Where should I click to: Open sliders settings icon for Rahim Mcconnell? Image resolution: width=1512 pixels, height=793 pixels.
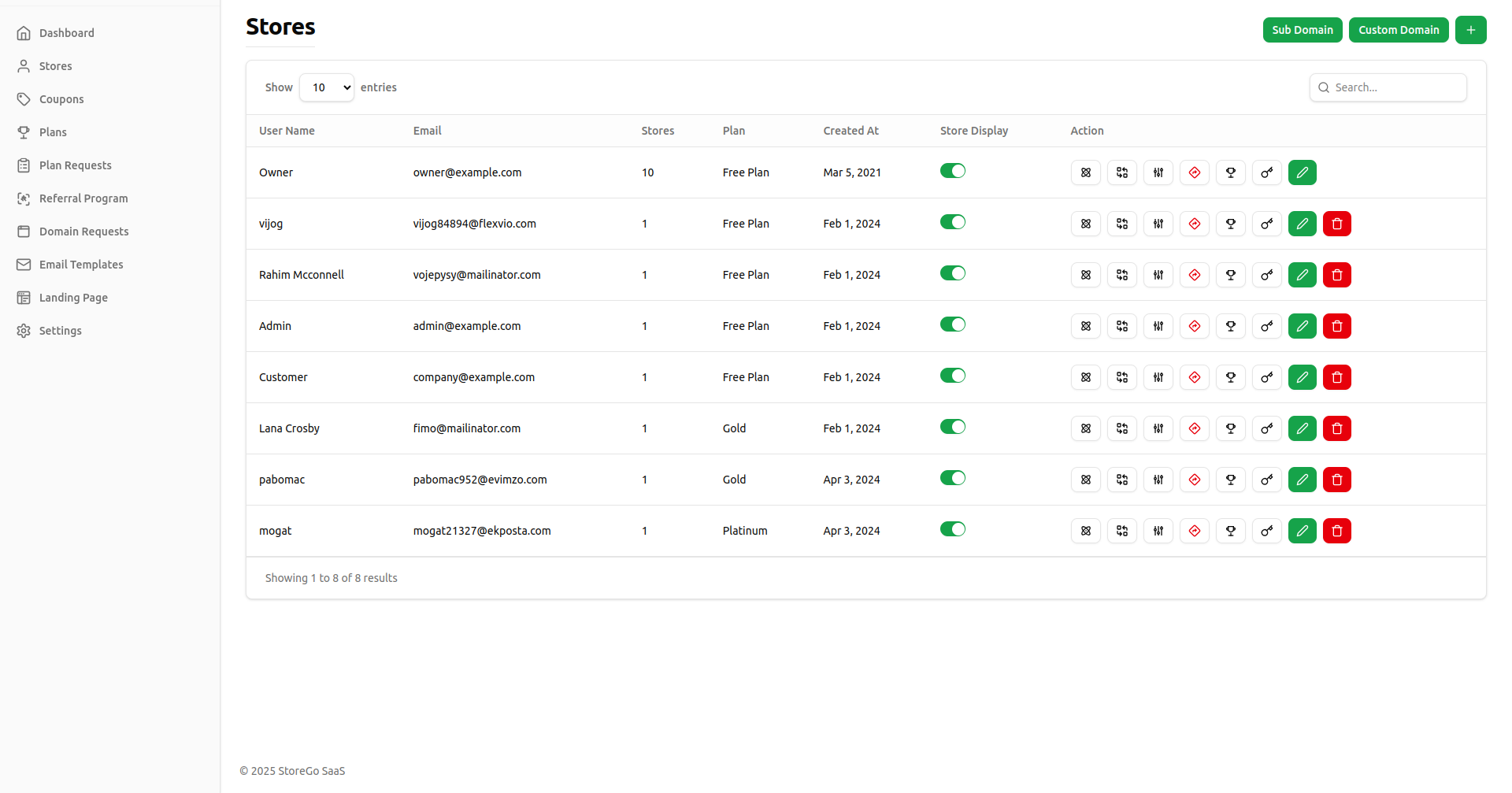pyautogui.click(x=1158, y=275)
